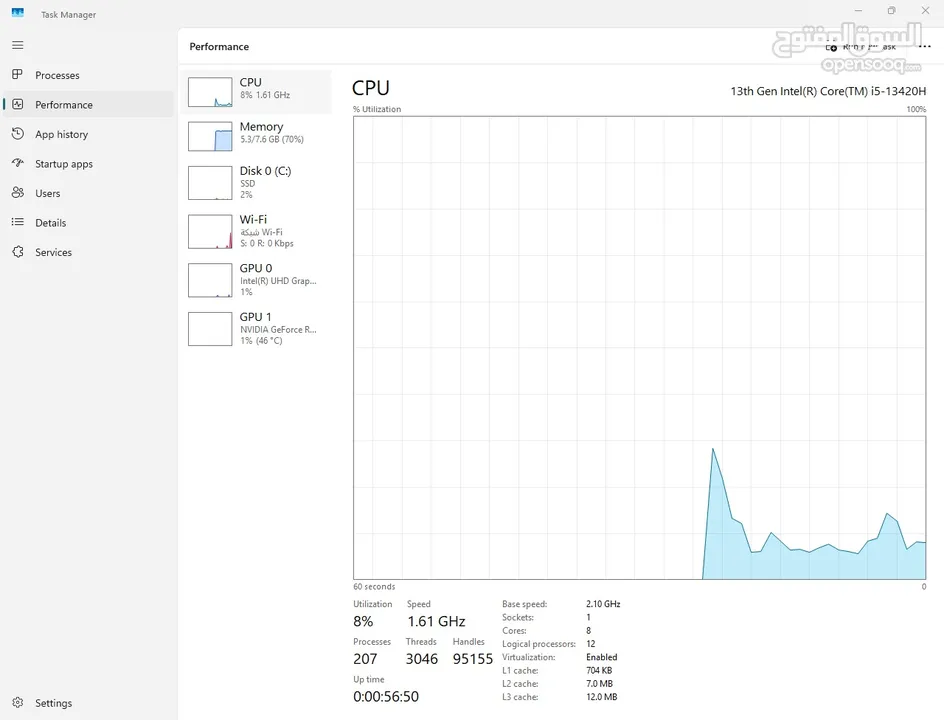Open the Settings page
The height and width of the screenshot is (720, 944).
point(54,703)
